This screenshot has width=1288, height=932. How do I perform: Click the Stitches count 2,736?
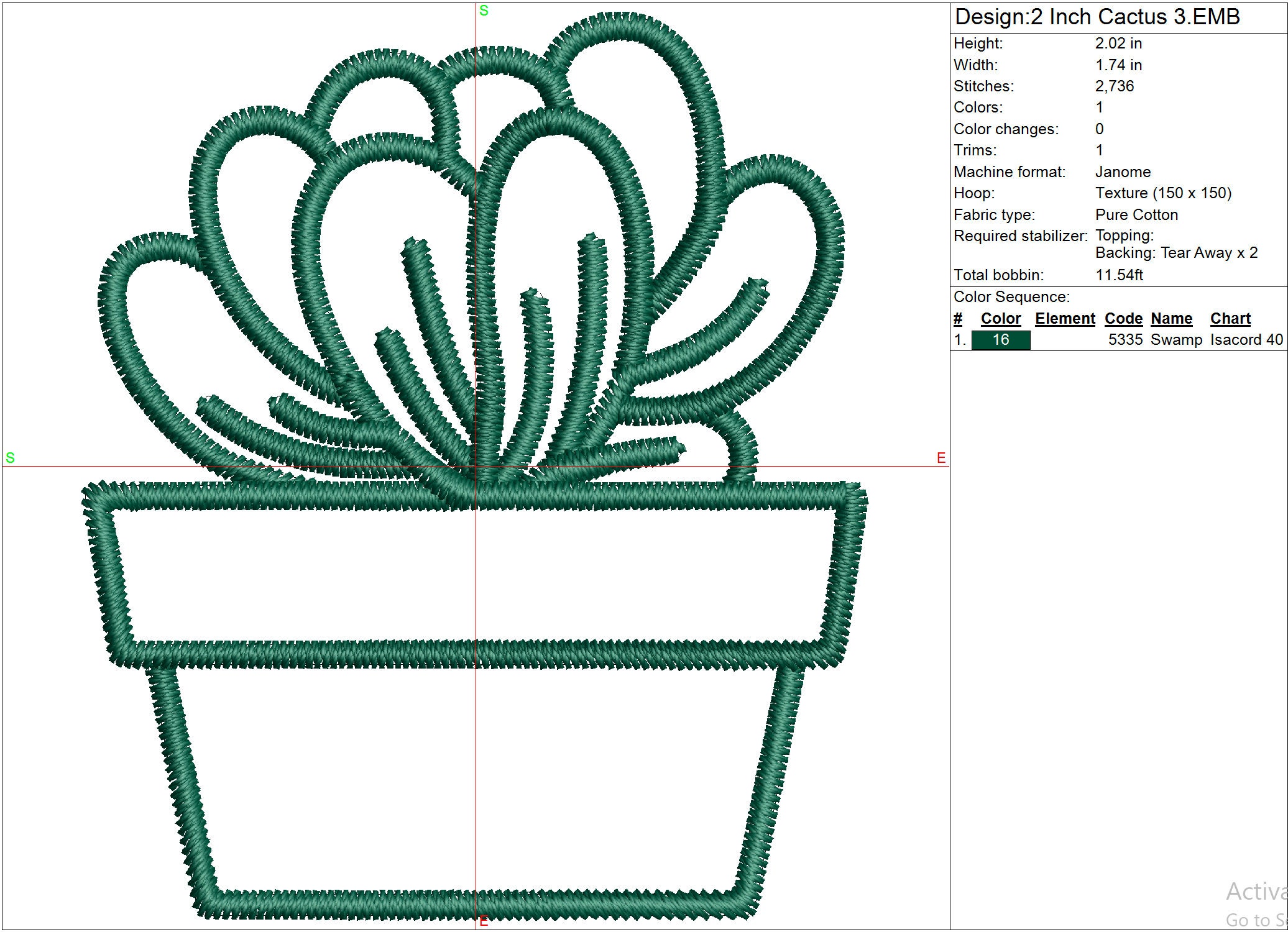coord(1115,86)
